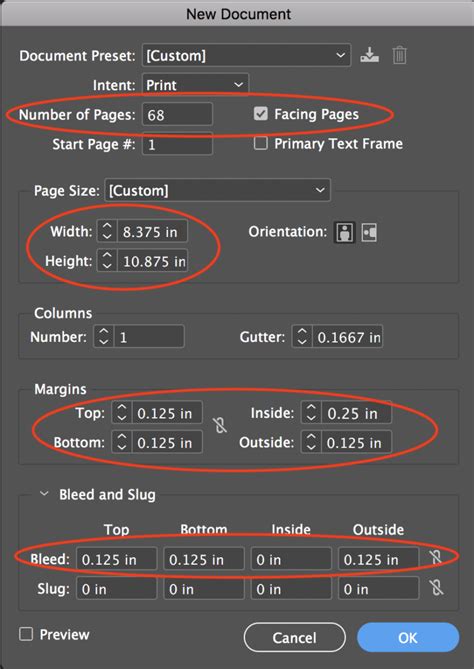
Task: Click Outside margin stepper arrows
Action: [x=311, y=442]
